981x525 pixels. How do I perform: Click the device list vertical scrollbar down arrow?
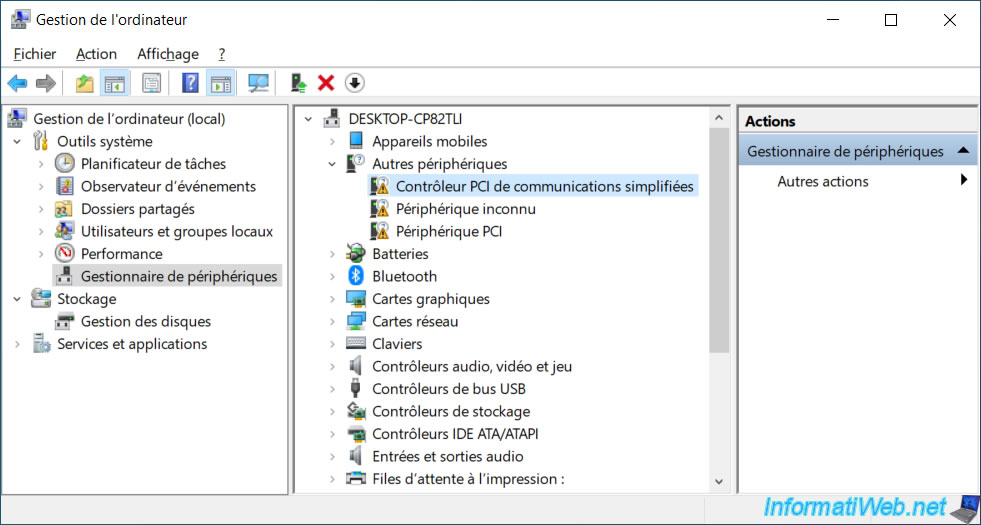tap(719, 481)
